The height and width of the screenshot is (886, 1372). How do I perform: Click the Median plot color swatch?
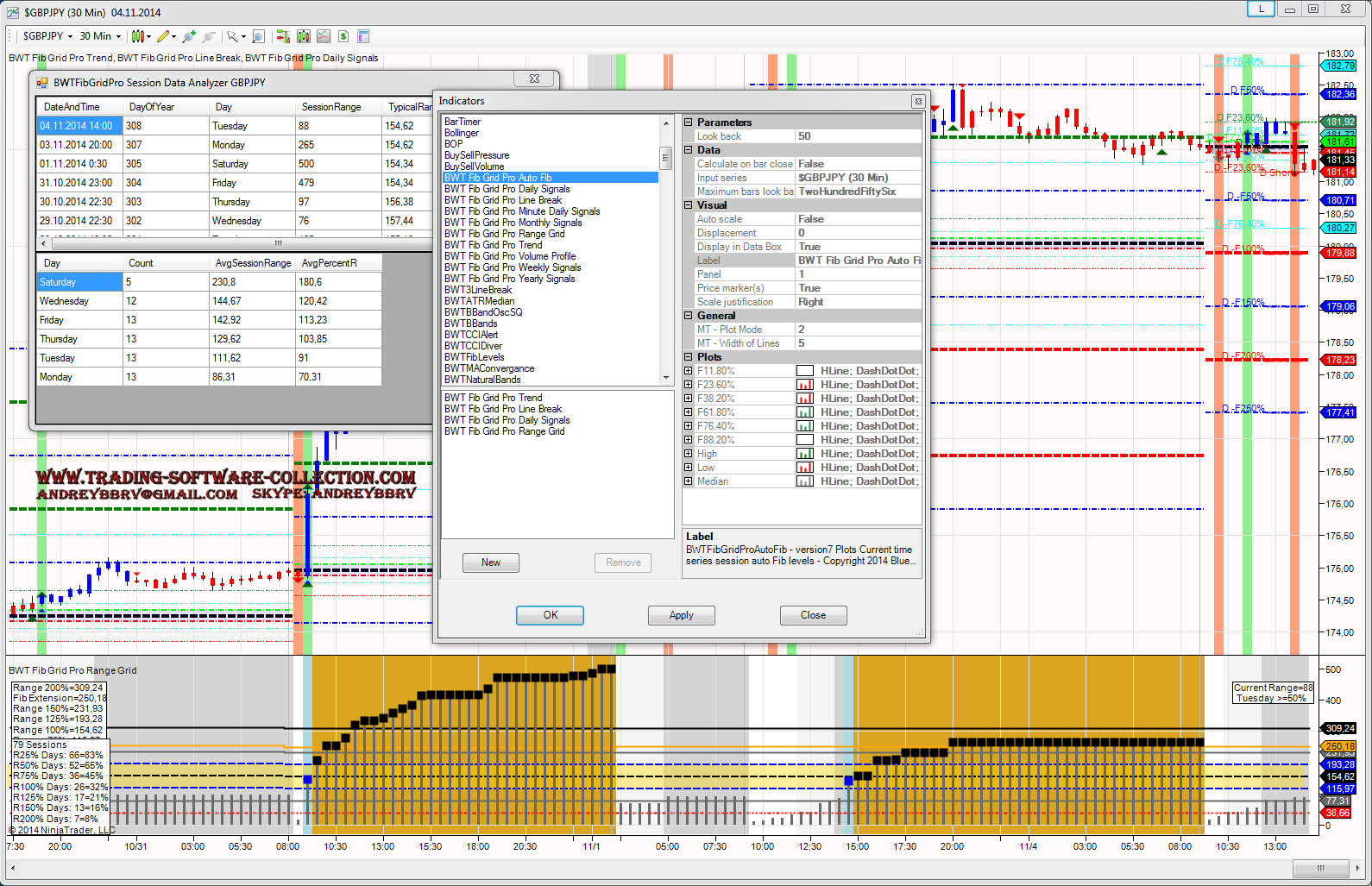coord(804,481)
